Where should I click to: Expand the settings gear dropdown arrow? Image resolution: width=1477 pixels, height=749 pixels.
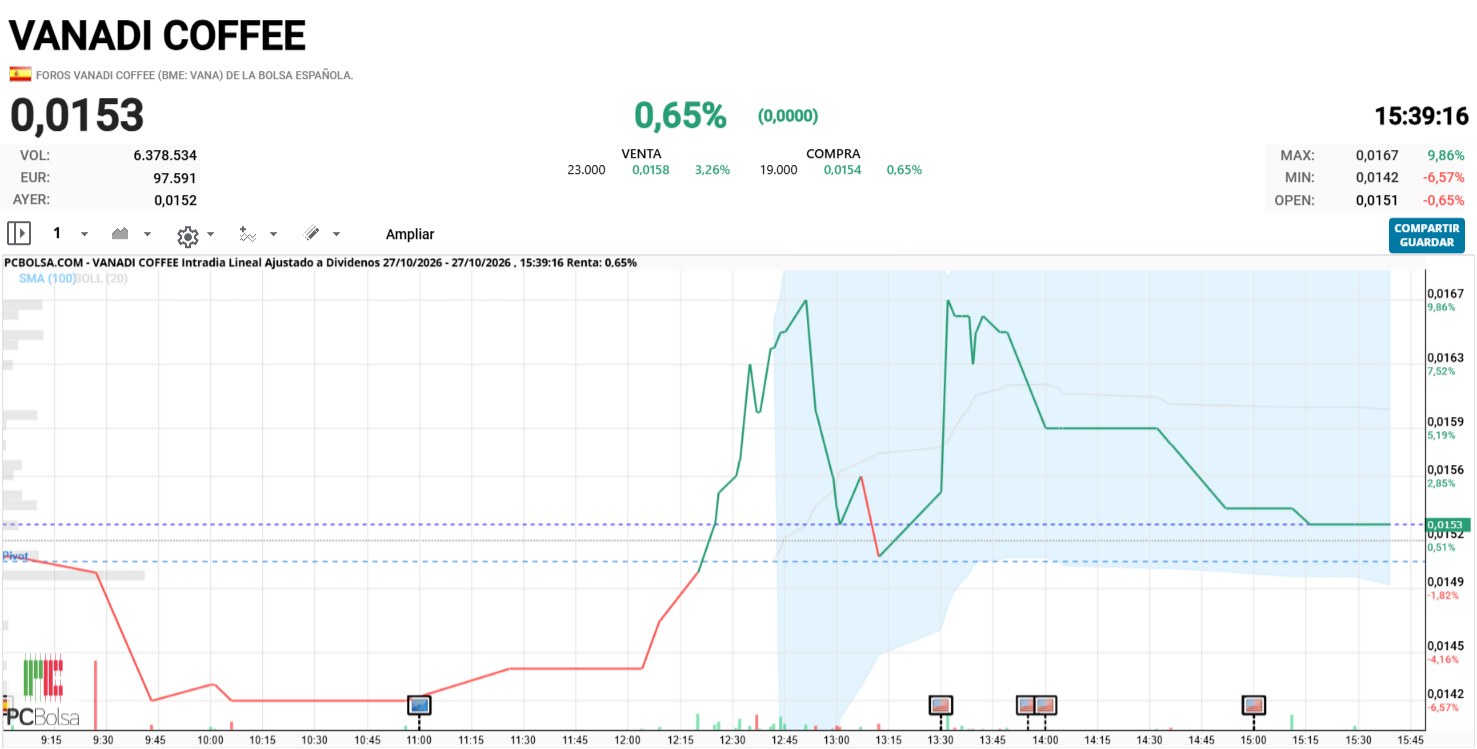(210, 236)
